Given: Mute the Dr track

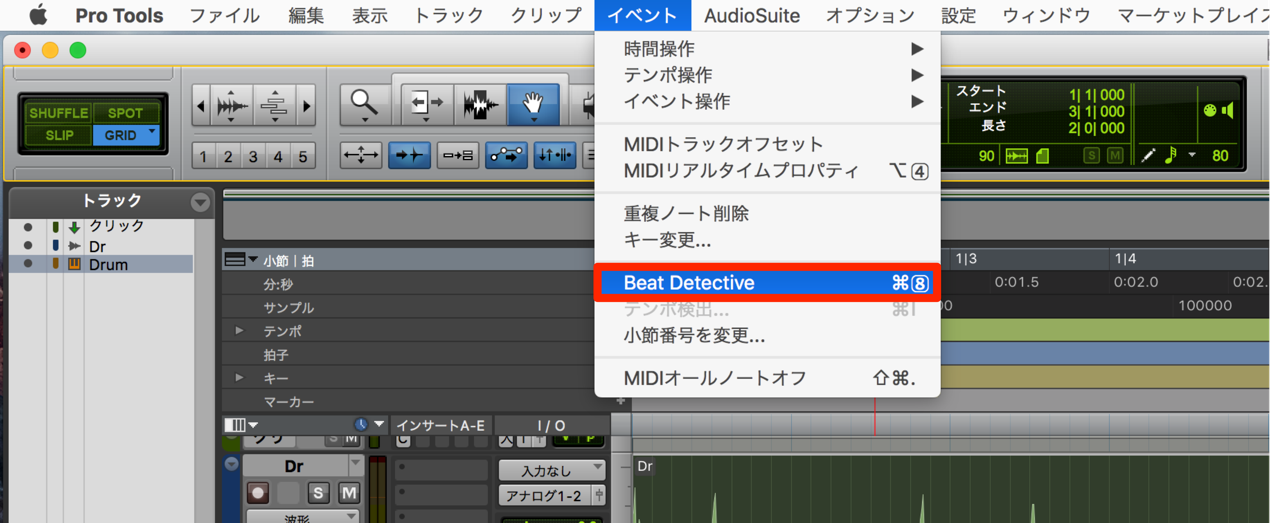Looking at the screenshot, I should pos(348,492).
